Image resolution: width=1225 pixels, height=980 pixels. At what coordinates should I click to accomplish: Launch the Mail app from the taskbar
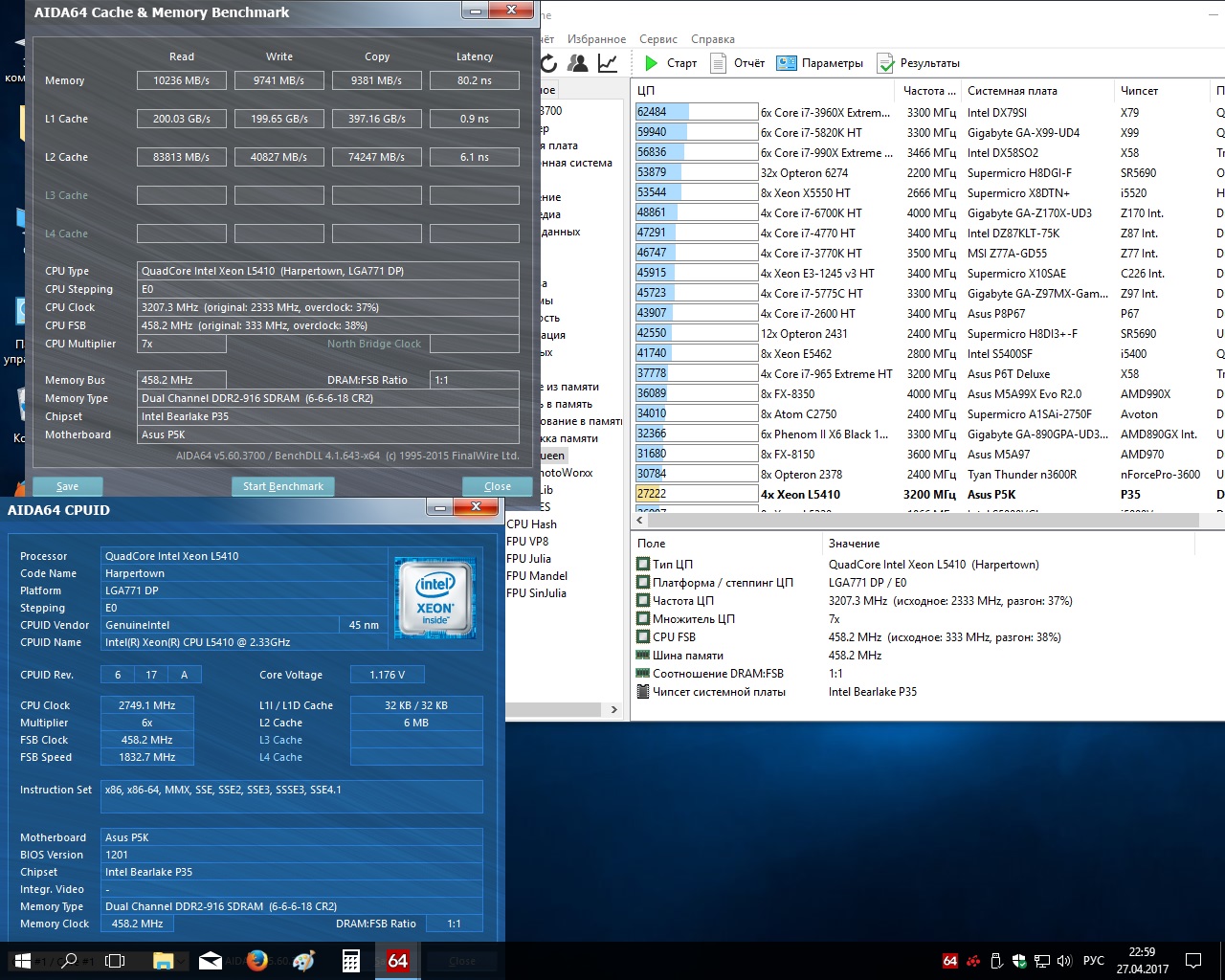pos(211,961)
